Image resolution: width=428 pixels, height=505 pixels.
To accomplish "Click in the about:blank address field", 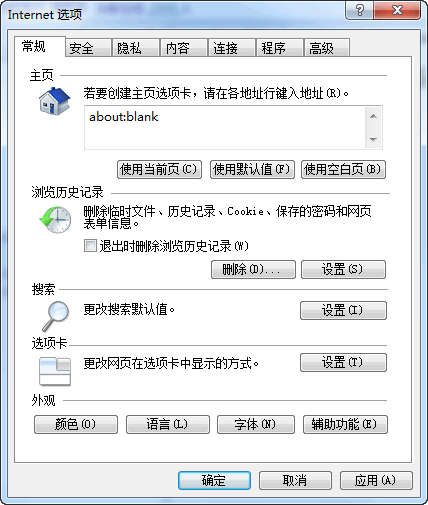I will point(225,127).
